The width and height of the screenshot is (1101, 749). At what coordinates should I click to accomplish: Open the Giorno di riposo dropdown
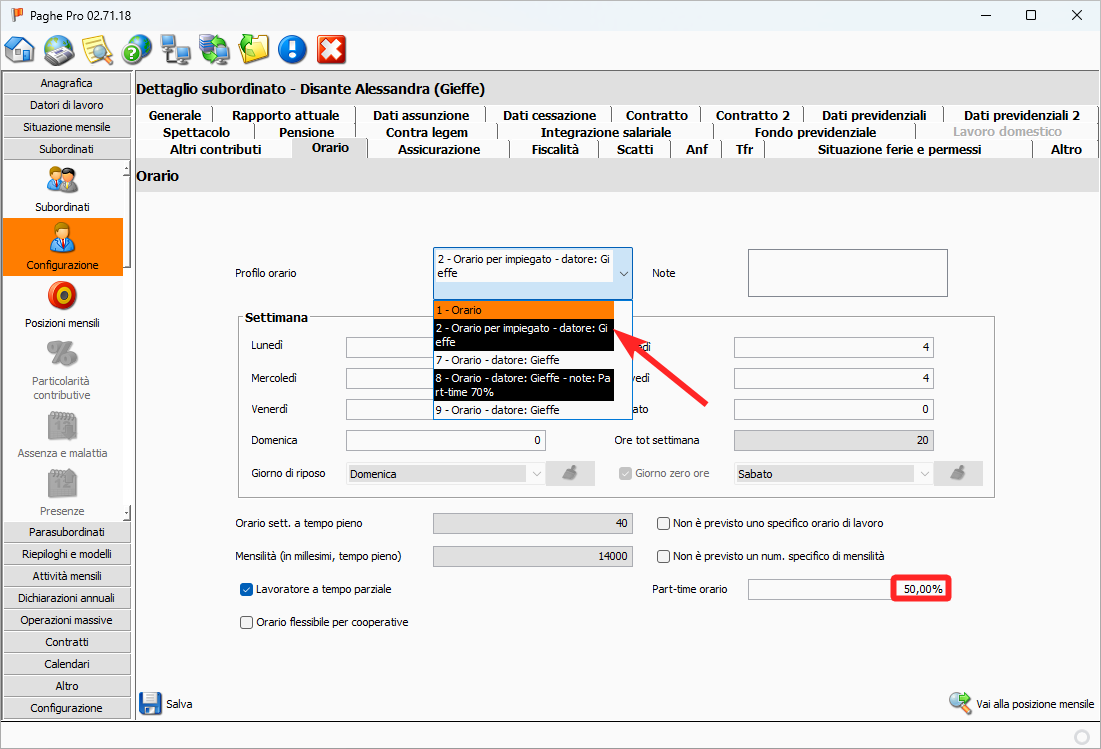pyautogui.click(x=536, y=474)
